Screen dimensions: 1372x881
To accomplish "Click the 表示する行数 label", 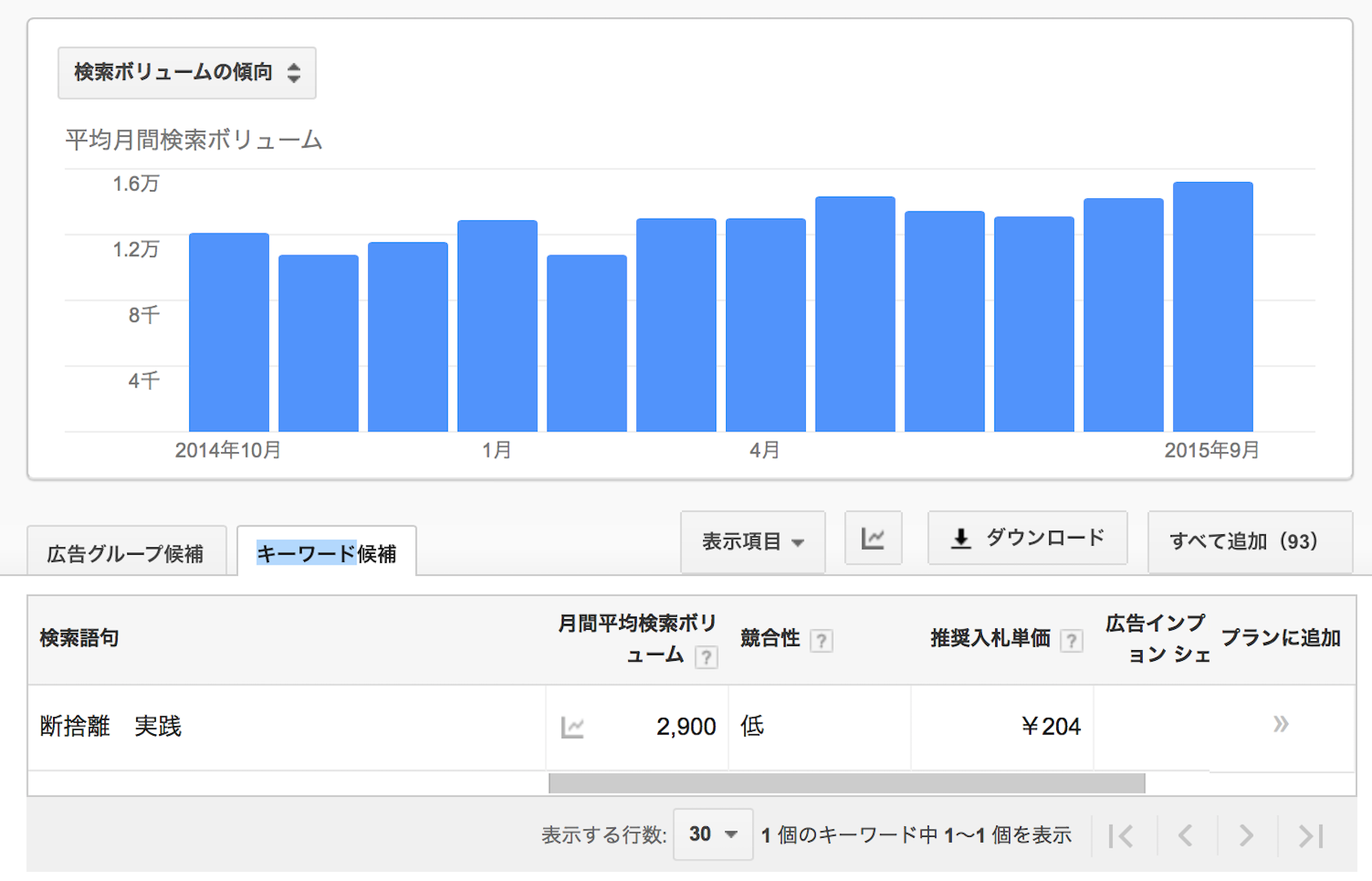I will pos(604,835).
